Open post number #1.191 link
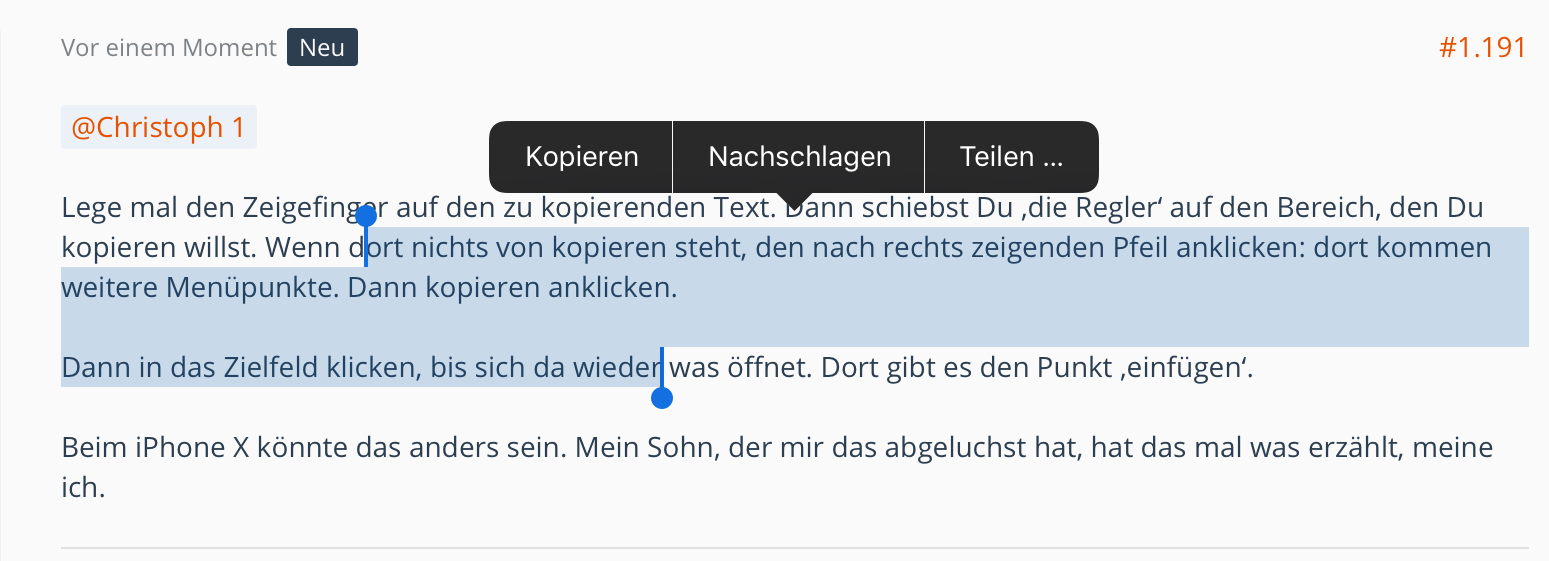1549x561 pixels. point(1482,48)
